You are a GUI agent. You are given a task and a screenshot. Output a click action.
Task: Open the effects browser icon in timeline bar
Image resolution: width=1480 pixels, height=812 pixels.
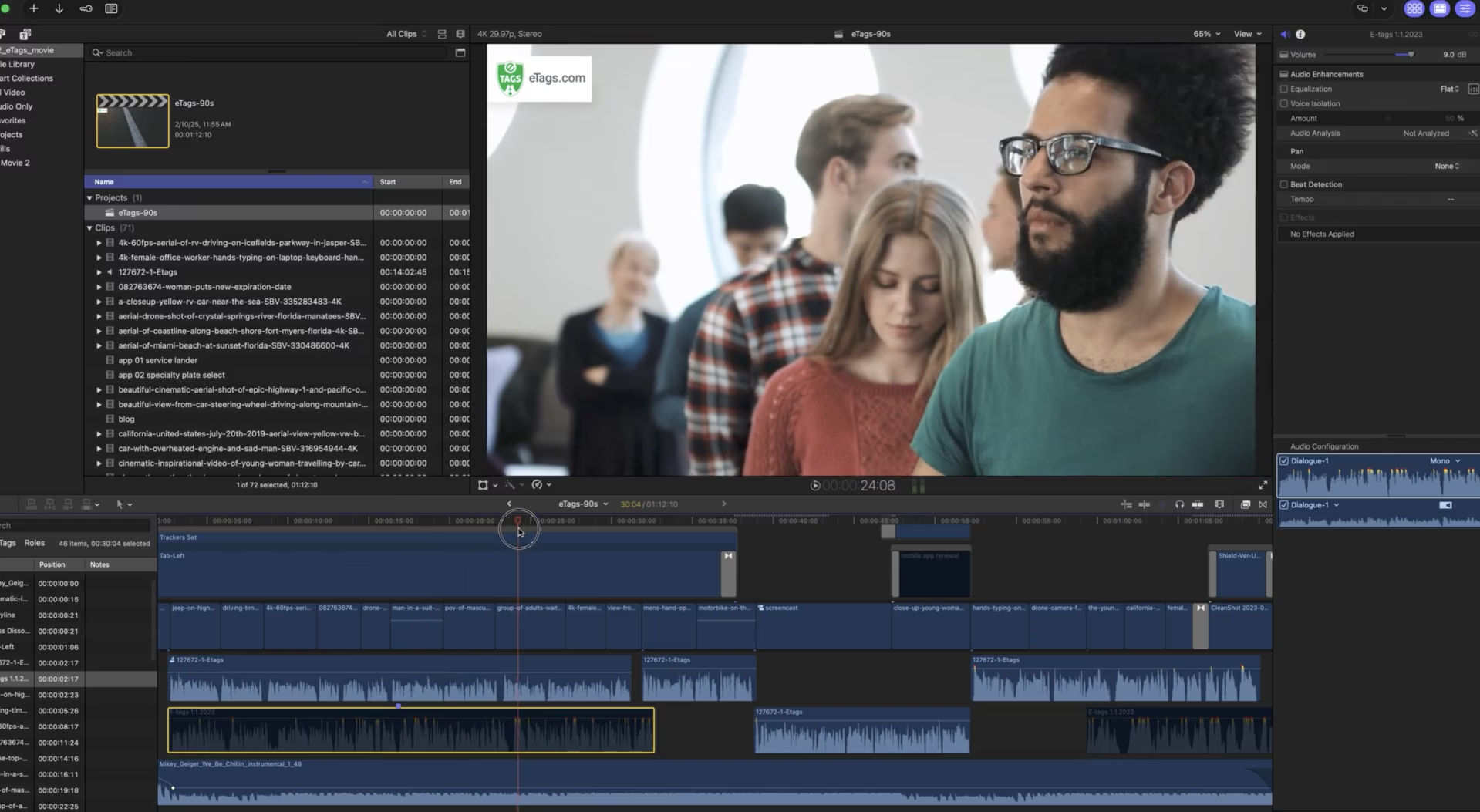1245,504
